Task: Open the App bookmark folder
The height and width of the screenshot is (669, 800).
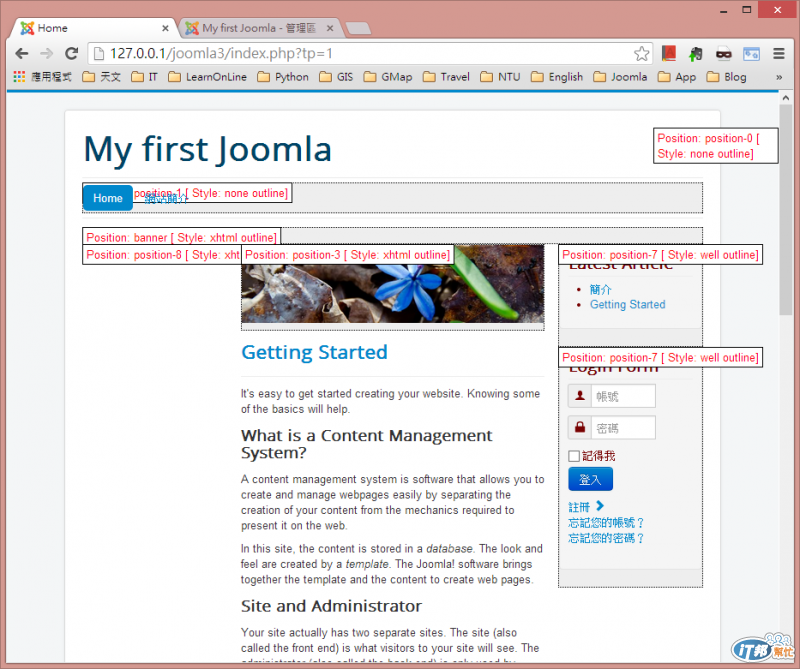Action: (x=677, y=77)
